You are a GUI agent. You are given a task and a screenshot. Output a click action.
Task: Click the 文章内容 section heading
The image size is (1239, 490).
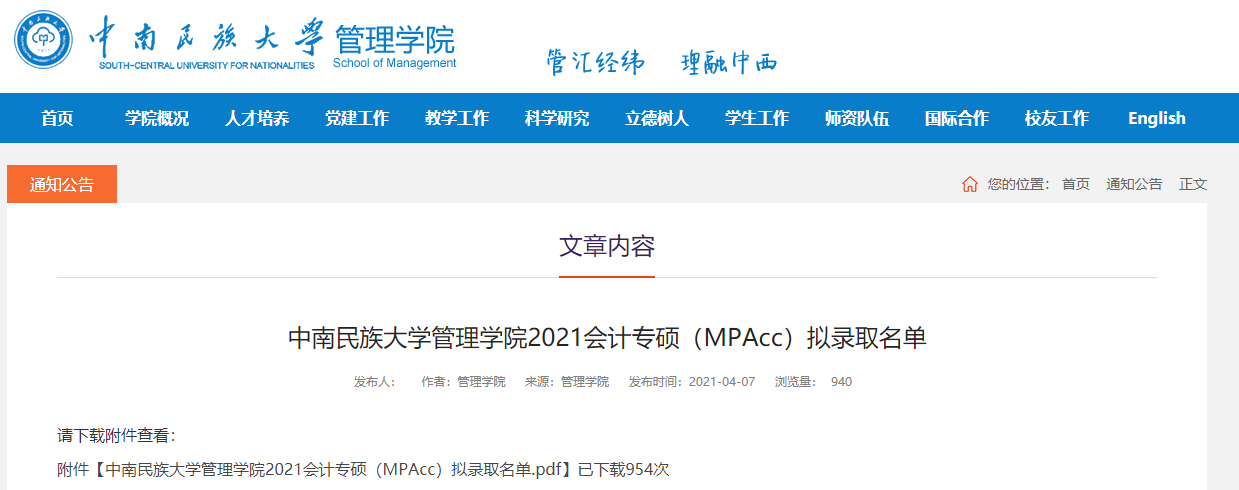607,246
